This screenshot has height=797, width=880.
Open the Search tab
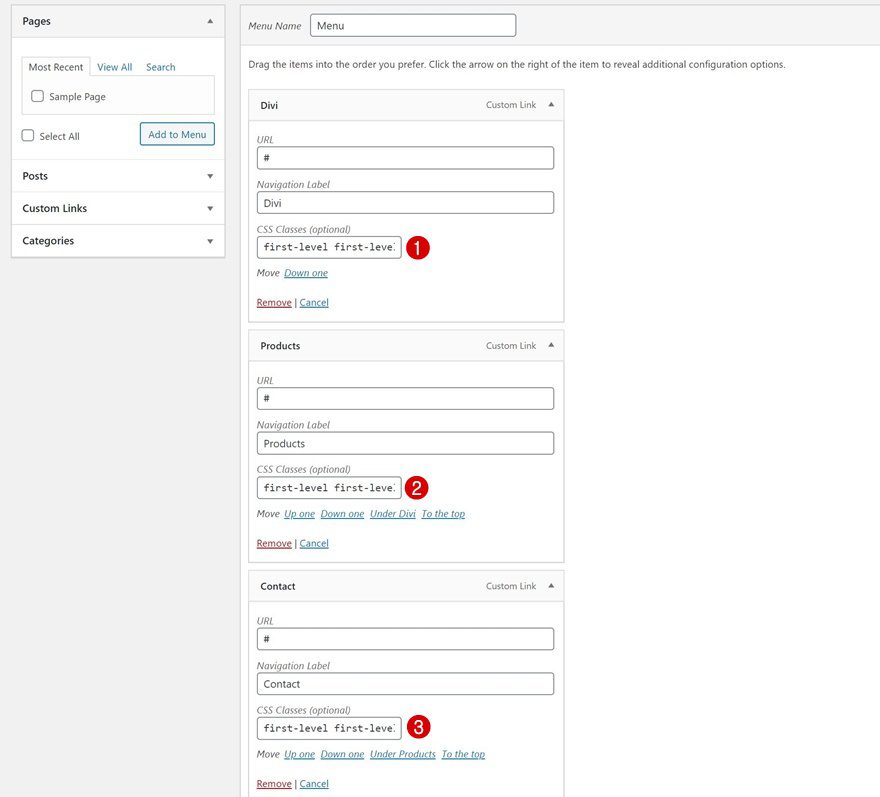[x=159, y=66]
